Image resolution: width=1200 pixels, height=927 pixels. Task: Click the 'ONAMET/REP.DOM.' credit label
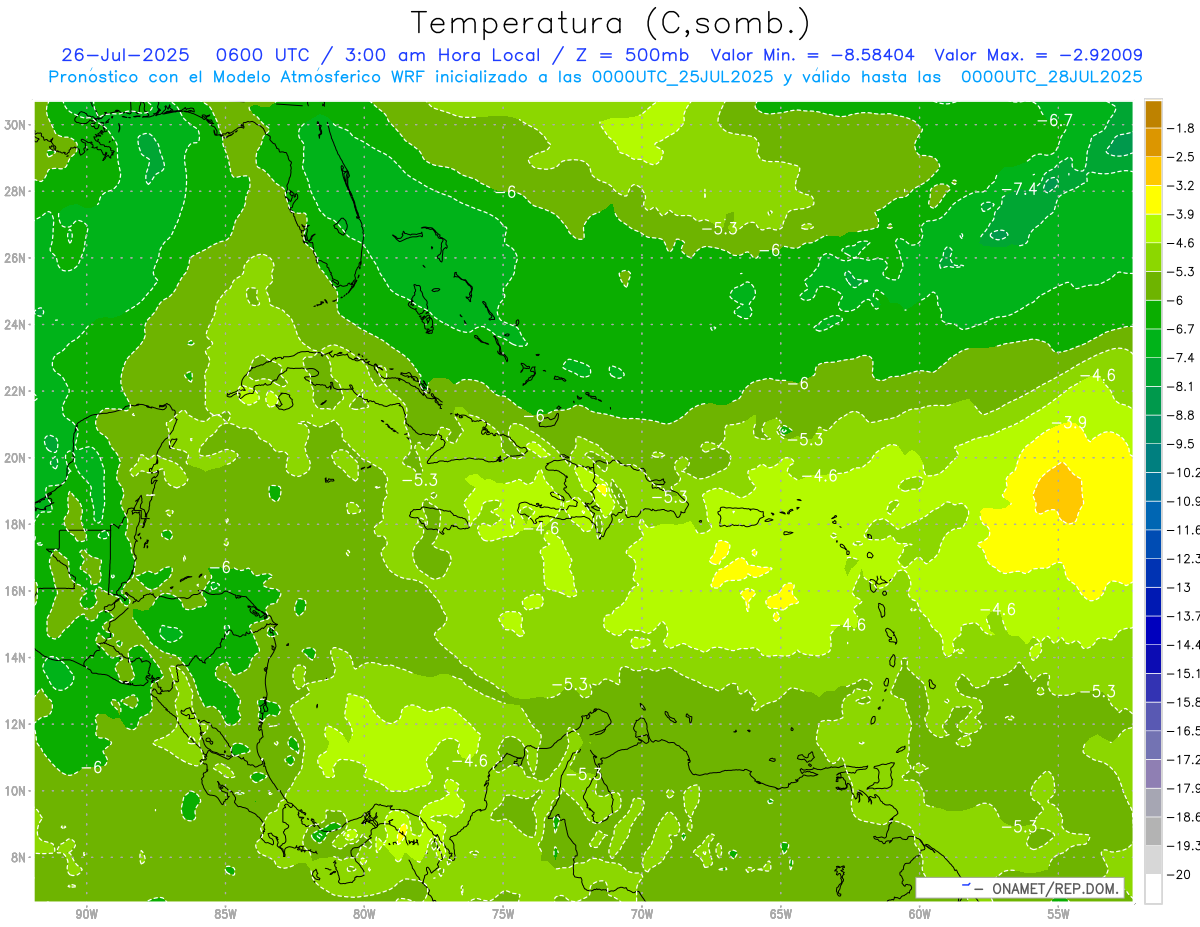pyautogui.click(x=1054, y=889)
